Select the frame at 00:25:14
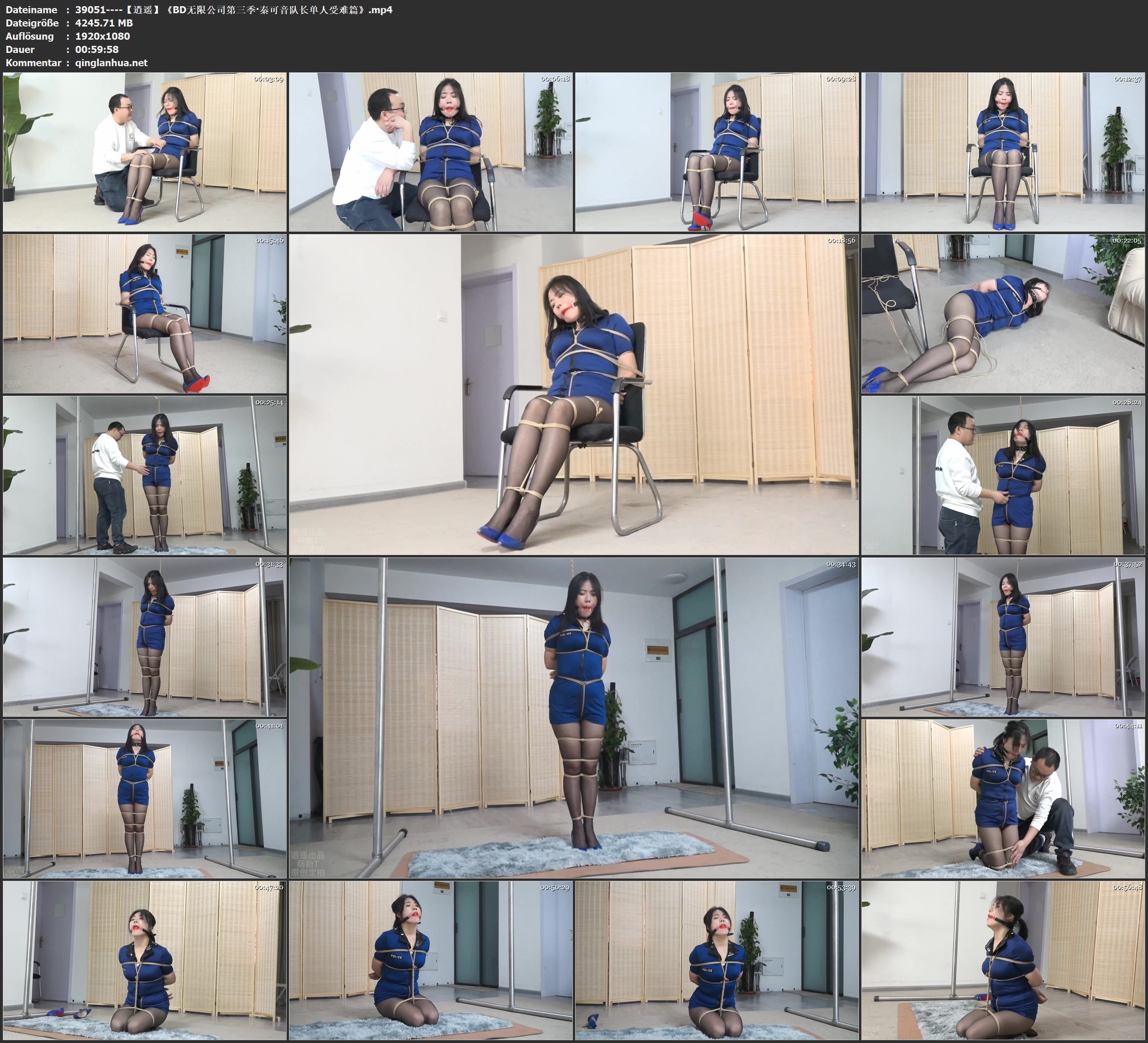Image resolution: width=1148 pixels, height=1043 pixels. point(145,475)
